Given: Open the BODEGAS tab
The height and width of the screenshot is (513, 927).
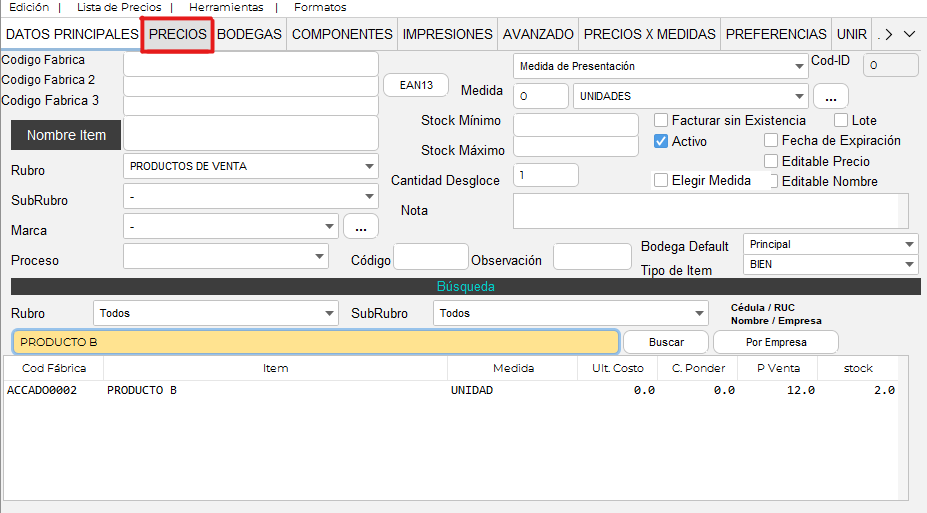Looking at the screenshot, I should 249,34.
